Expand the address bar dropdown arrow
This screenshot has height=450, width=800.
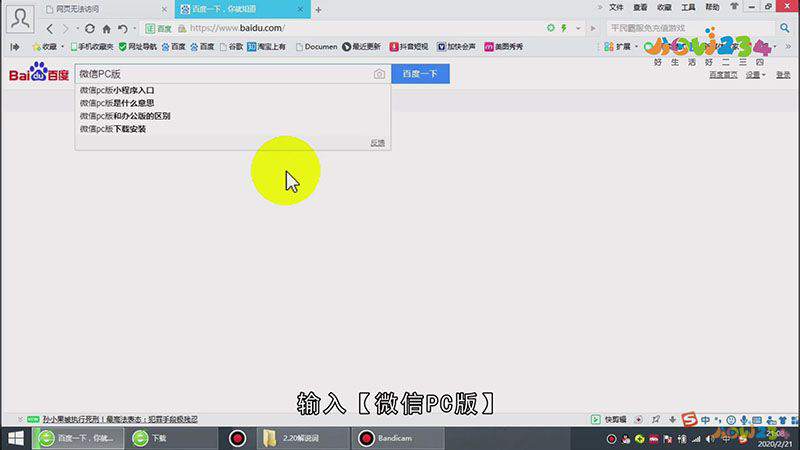click(x=578, y=28)
